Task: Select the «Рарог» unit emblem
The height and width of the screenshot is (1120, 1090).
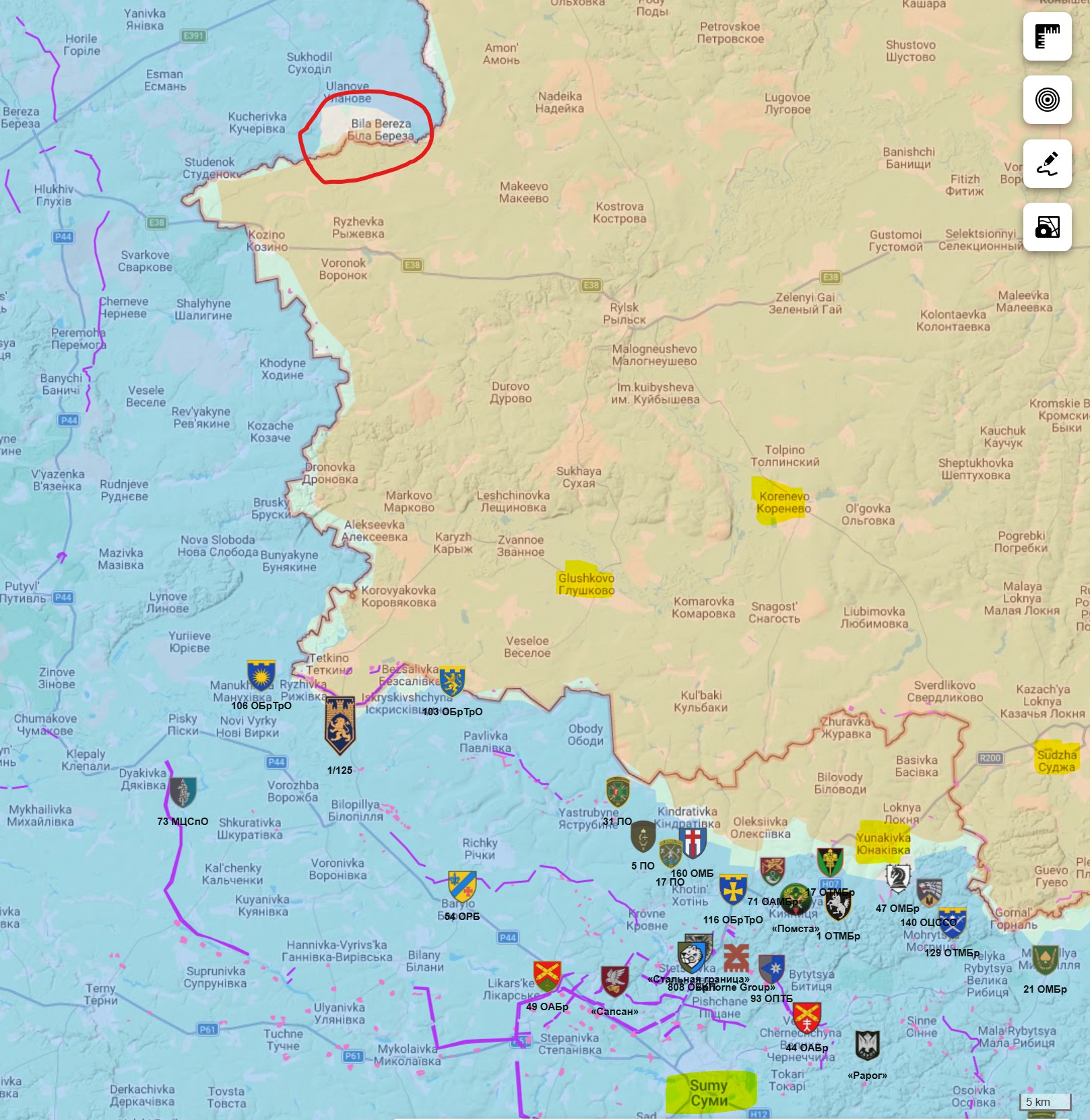Action: pos(868,1046)
